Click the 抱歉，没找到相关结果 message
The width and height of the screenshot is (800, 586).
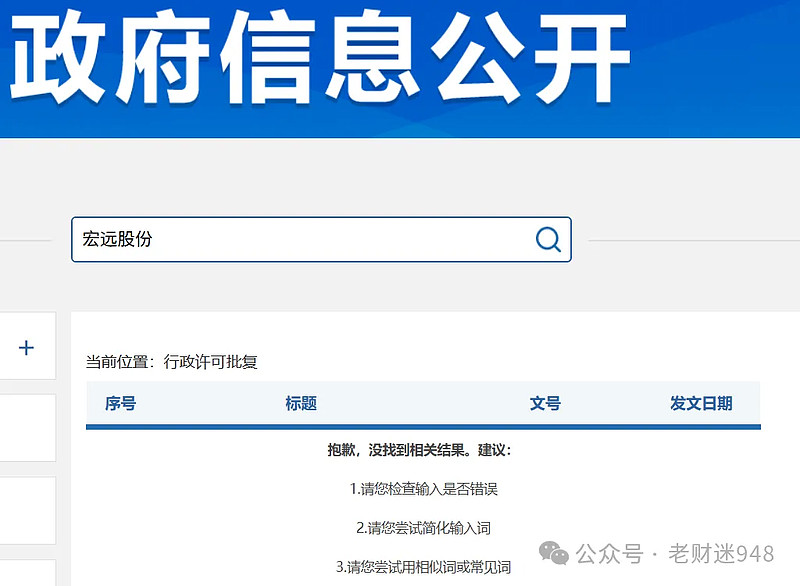click(419, 450)
